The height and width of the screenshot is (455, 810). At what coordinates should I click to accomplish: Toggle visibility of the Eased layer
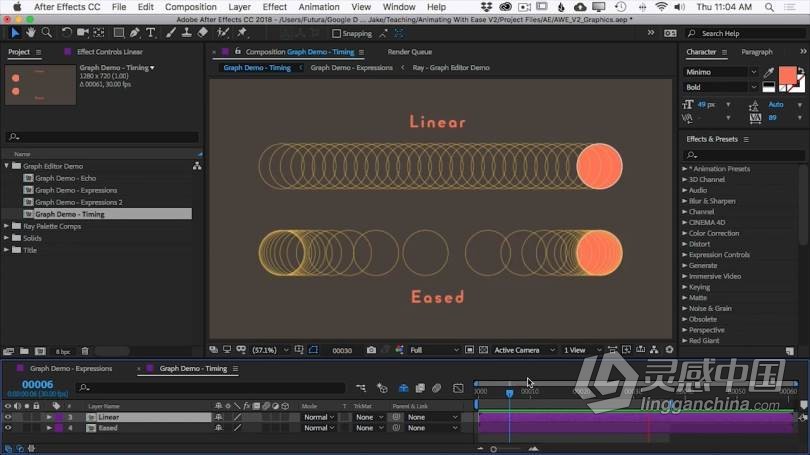tap(8, 428)
